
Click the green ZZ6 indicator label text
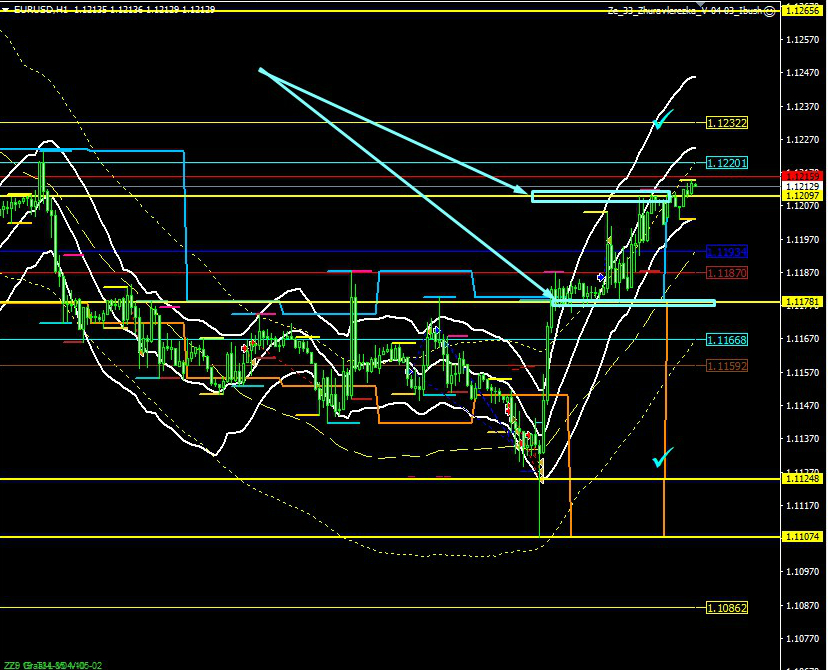pos(12,664)
